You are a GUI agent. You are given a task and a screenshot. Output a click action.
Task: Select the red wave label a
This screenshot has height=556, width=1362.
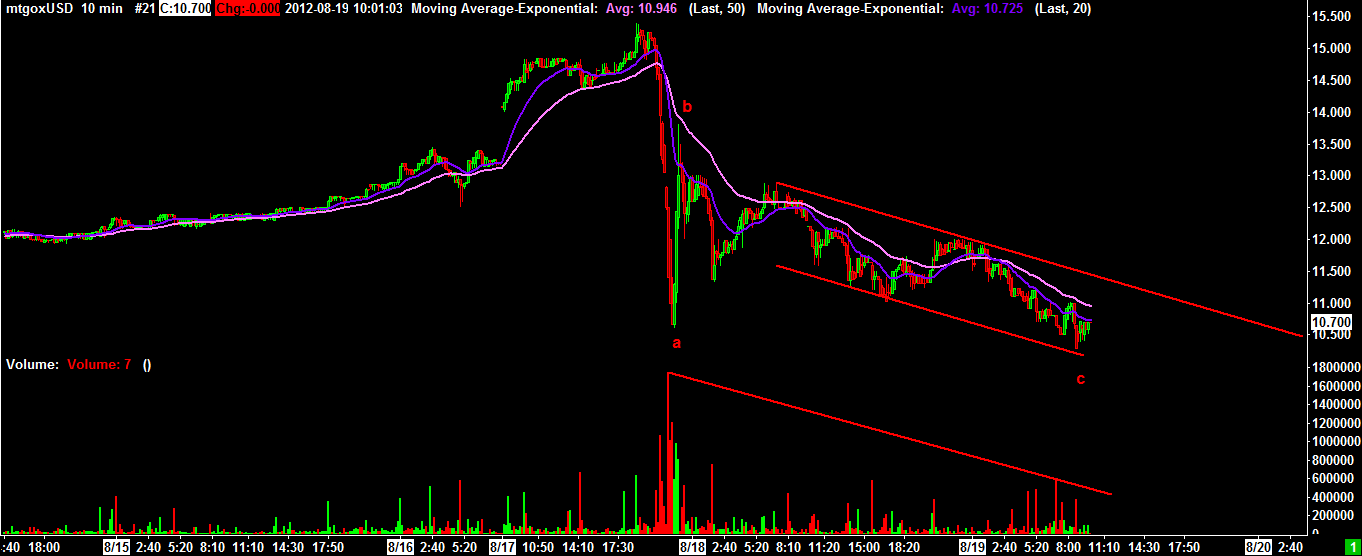coord(676,344)
